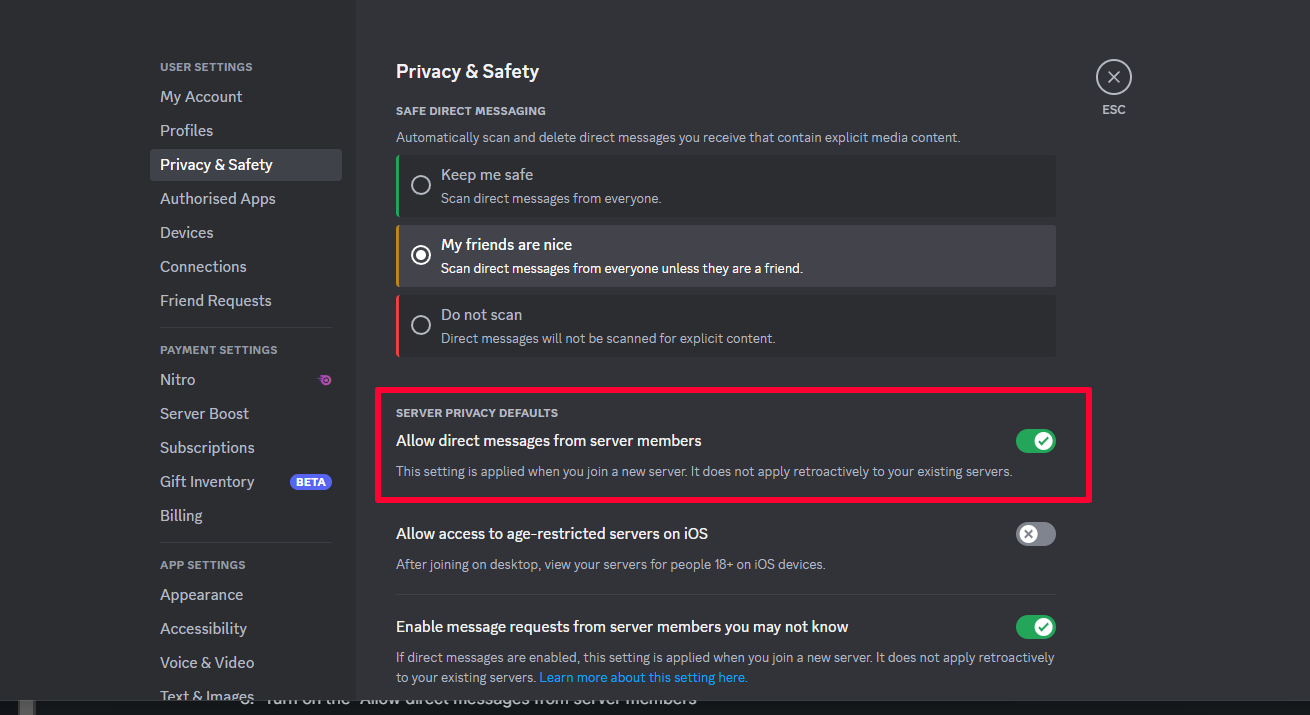Open the My Account settings page
The height and width of the screenshot is (715, 1310).
[x=201, y=97]
